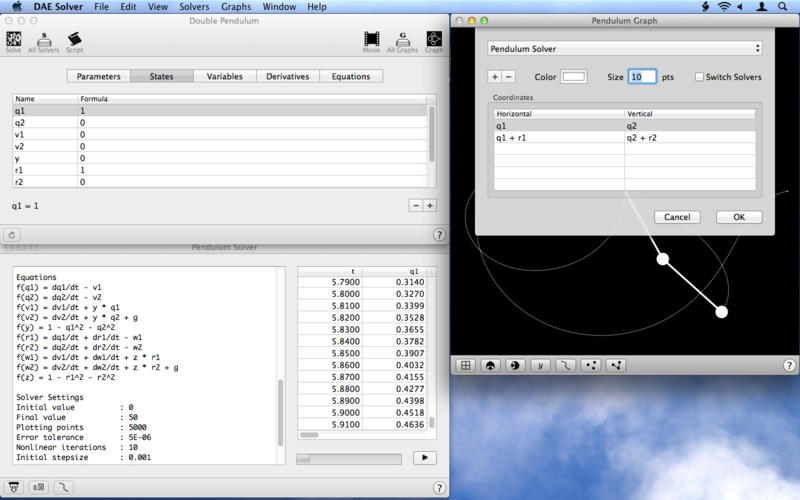The width and height of the screenshot is (800, 500).
Task: Remove a state with the minus button
Action: [x=416, y=205]
